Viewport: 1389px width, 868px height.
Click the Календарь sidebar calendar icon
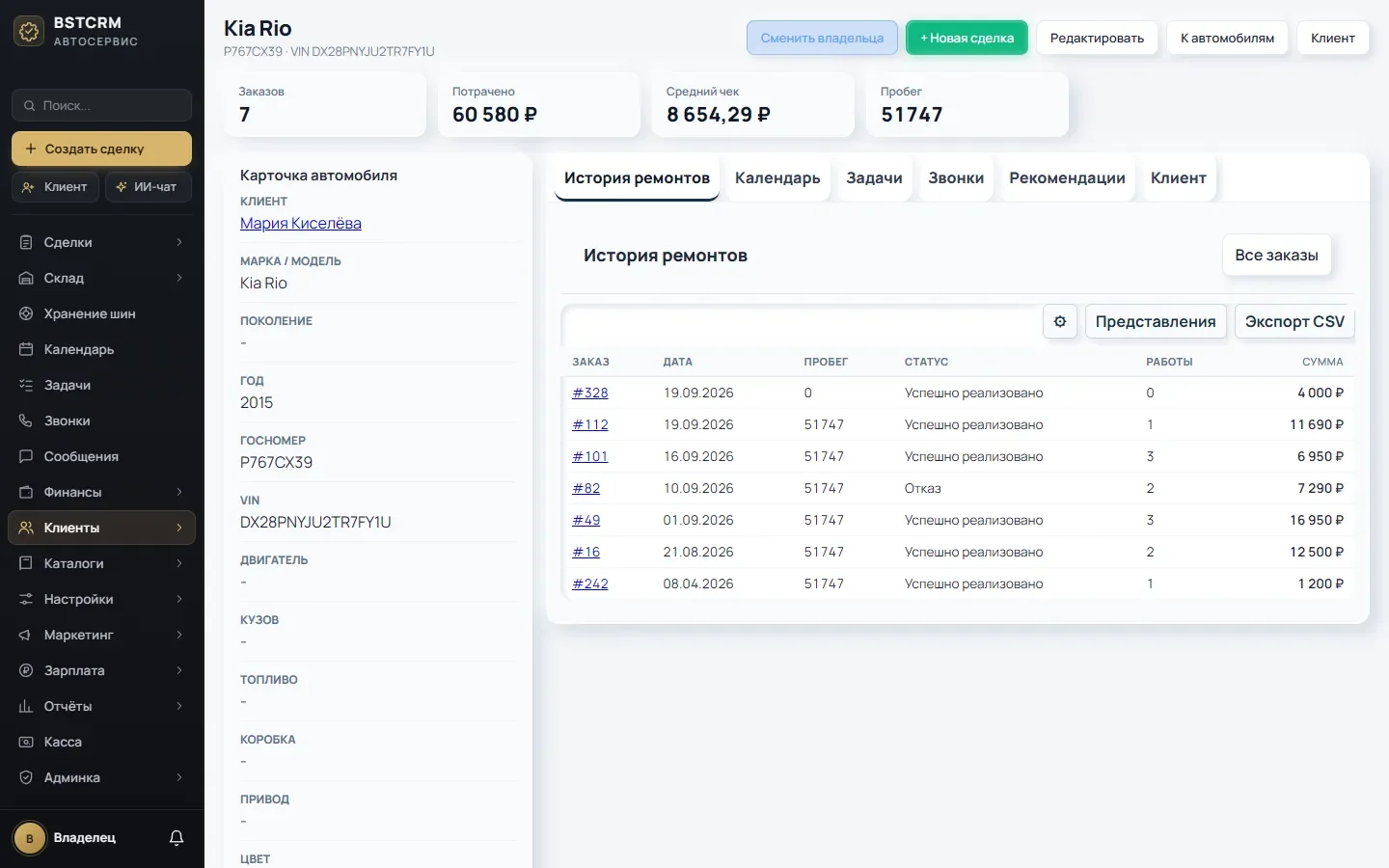pos(26,349)
